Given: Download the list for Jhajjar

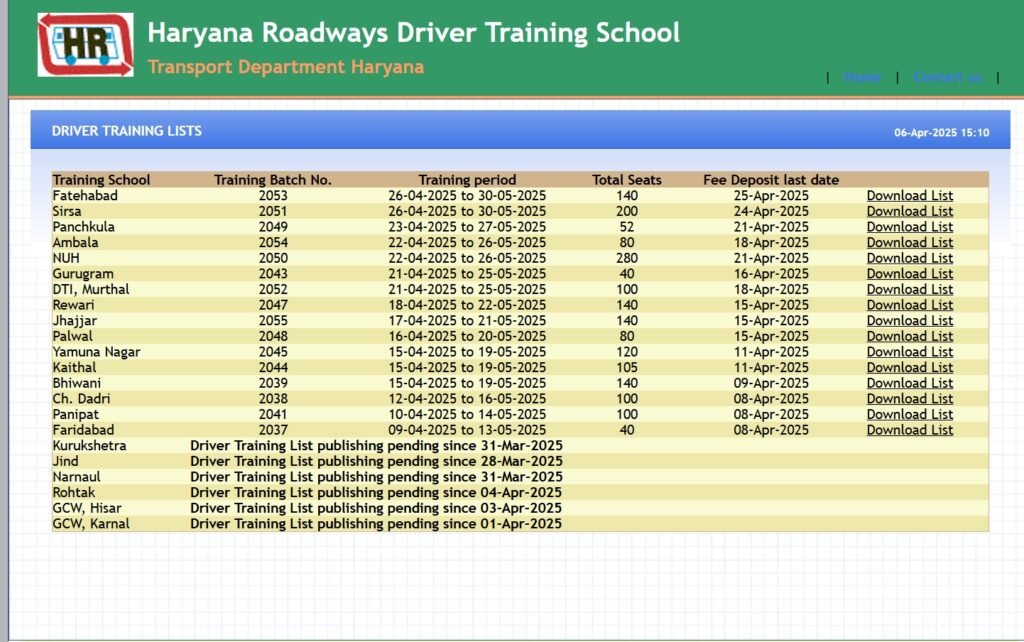Looking at the screenshot, I should [910, 321].
